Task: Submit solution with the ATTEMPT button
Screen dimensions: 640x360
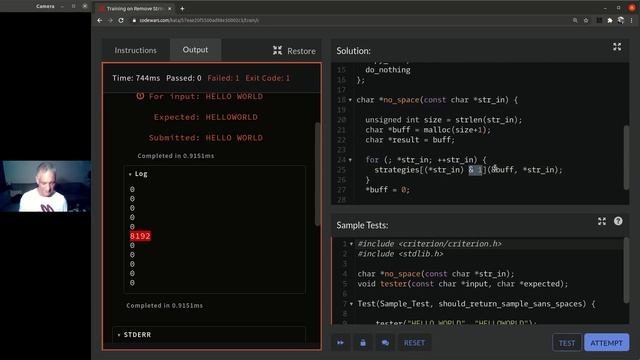Action: (607, 343)
